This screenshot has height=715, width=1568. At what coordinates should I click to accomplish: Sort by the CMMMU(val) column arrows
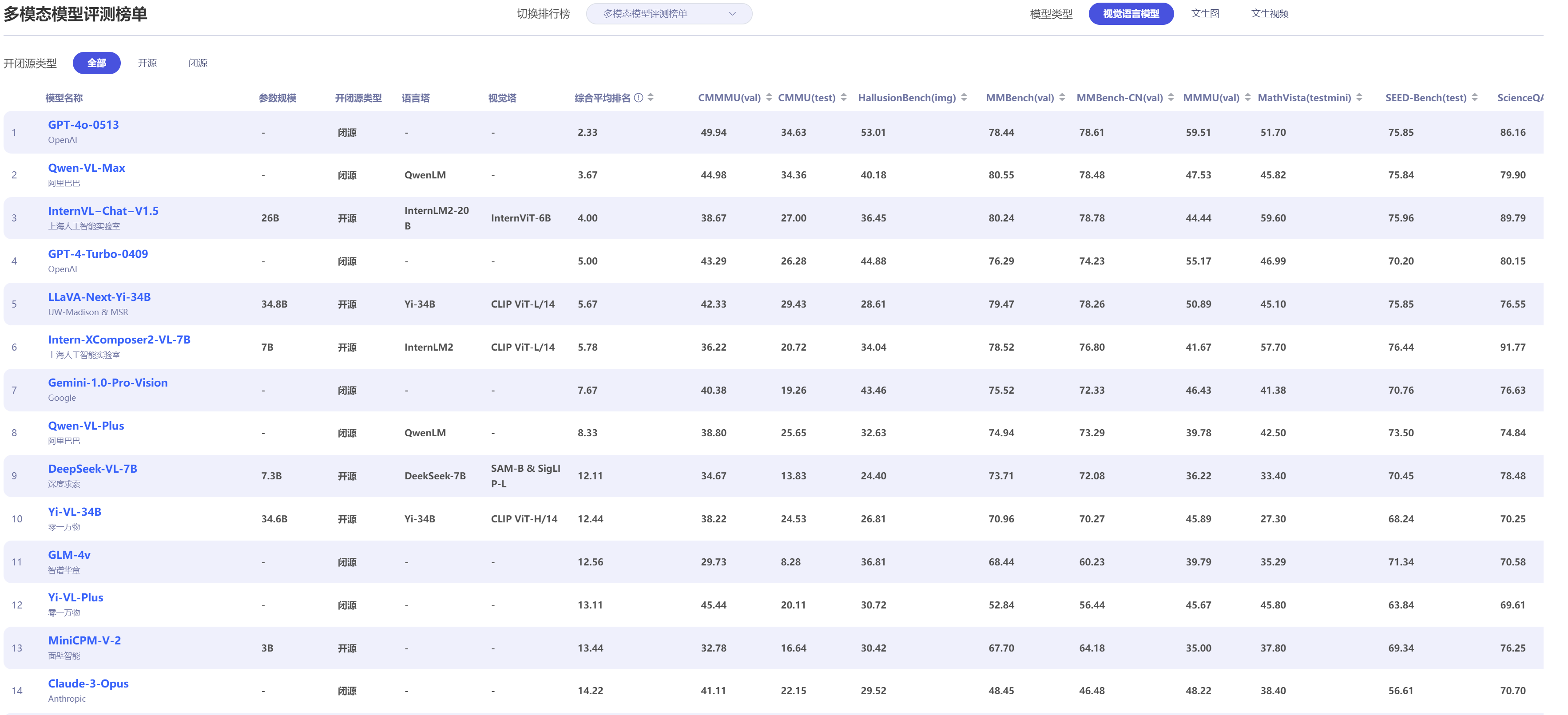pos(769,98)
